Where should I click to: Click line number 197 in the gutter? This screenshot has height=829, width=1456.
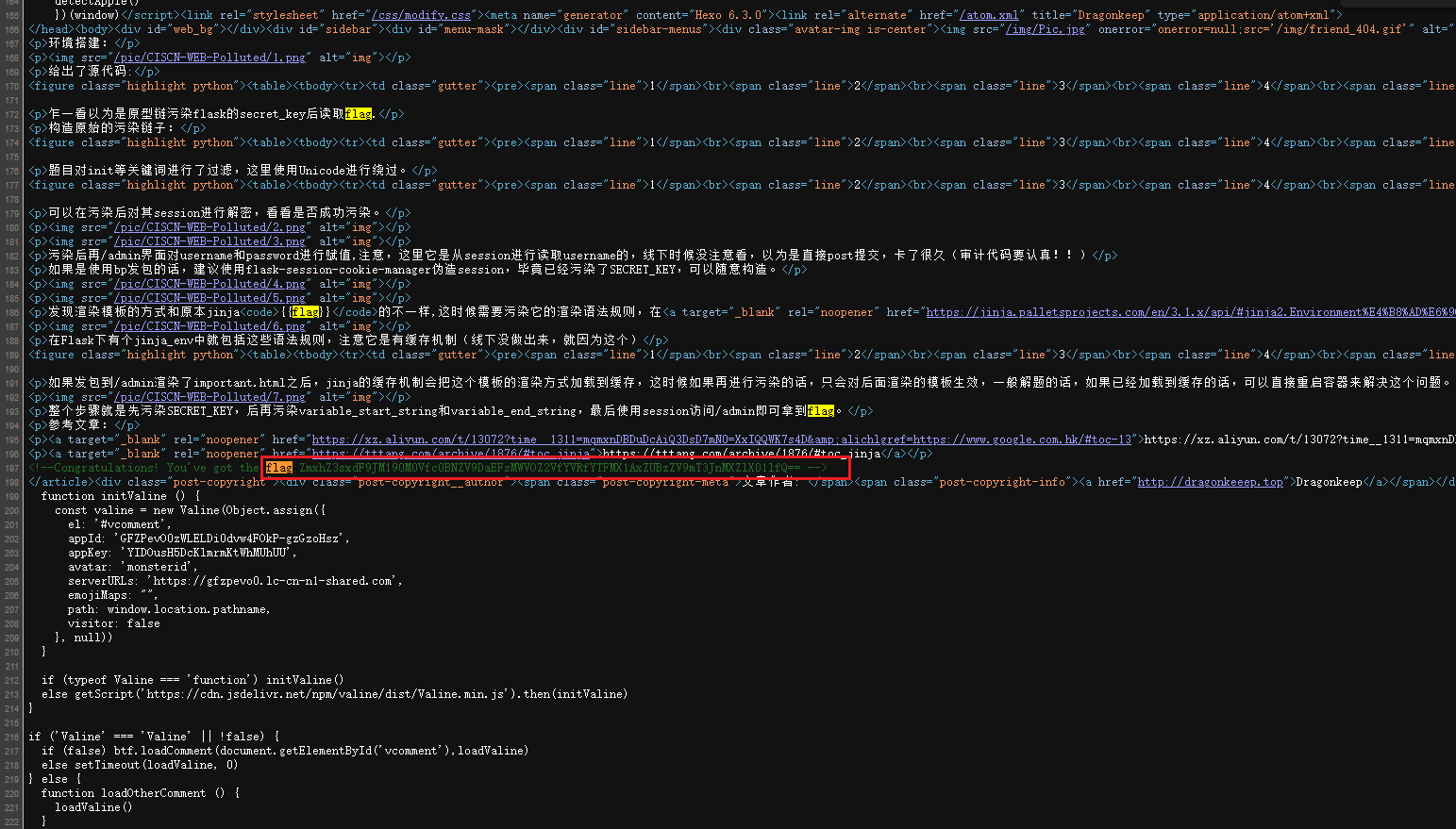pos(11,469)
